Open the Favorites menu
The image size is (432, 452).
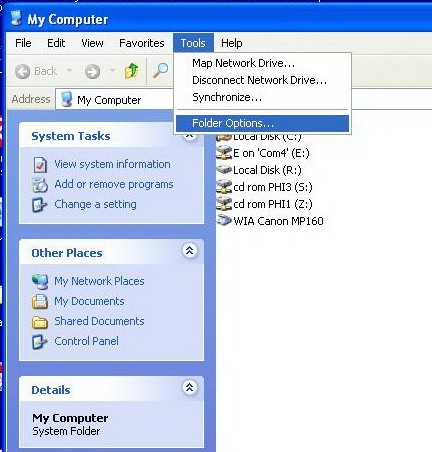click(x=142, y=43)
